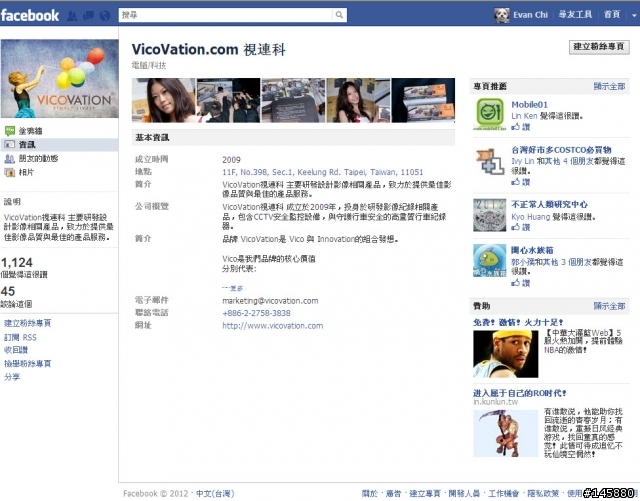Open 廣告 advertising footer link
640x501 pixels.
(393, 494)
